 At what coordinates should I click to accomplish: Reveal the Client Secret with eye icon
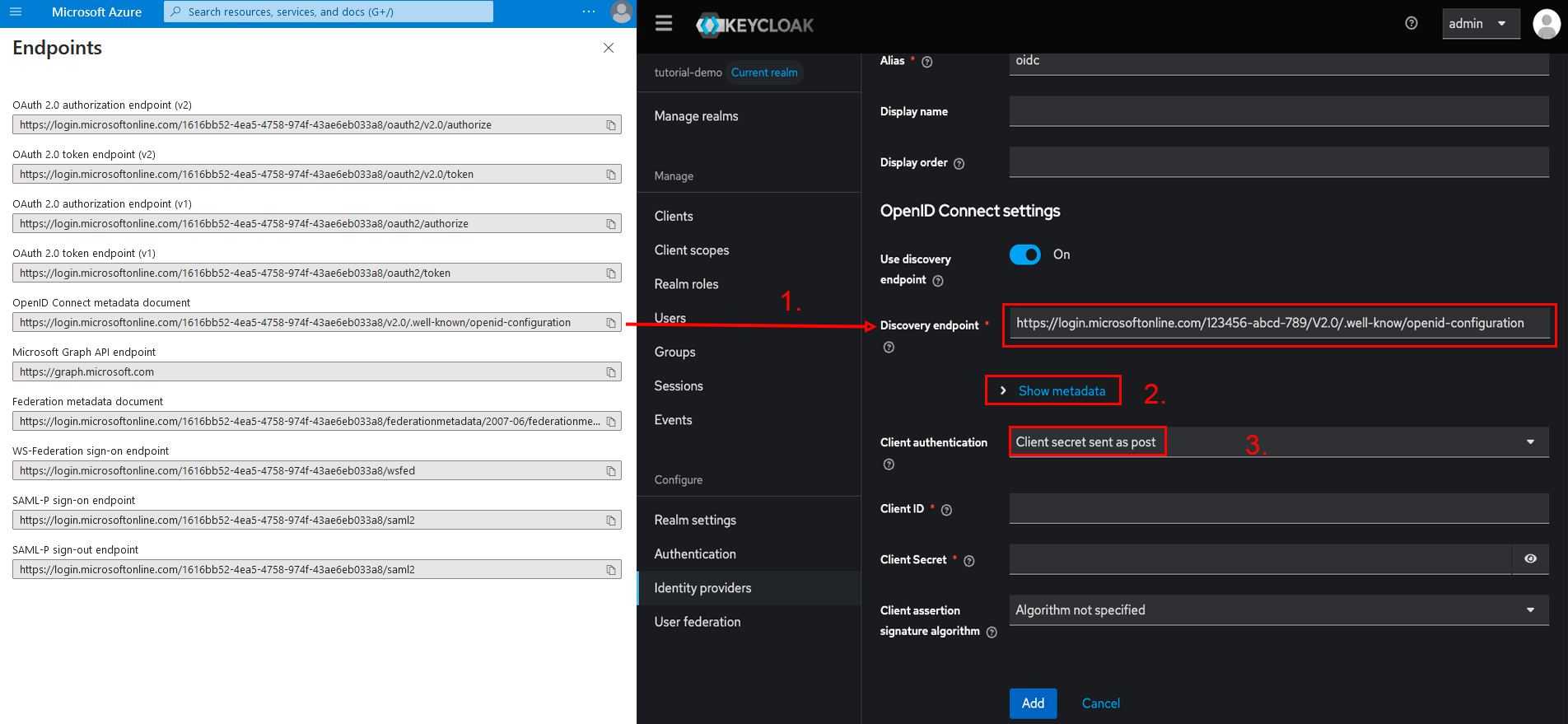pyautogui.click(x=1530, y=558)
